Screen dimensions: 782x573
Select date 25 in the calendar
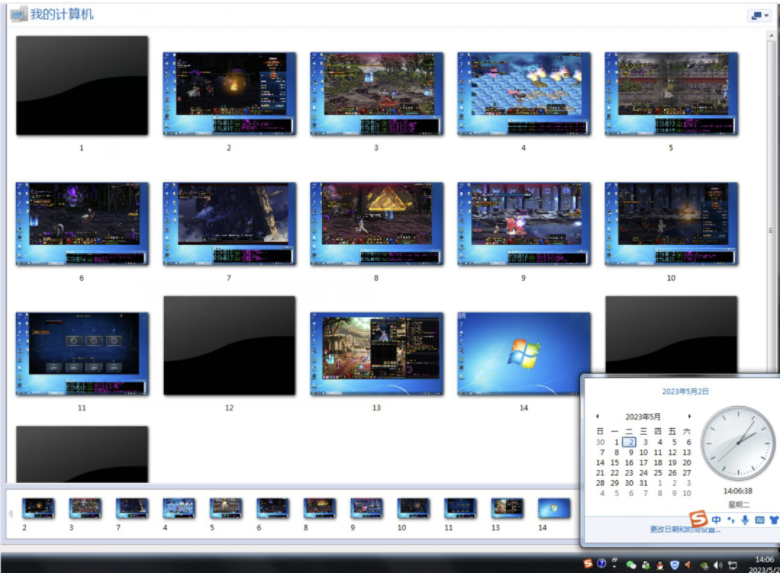(x=658, y=473)
